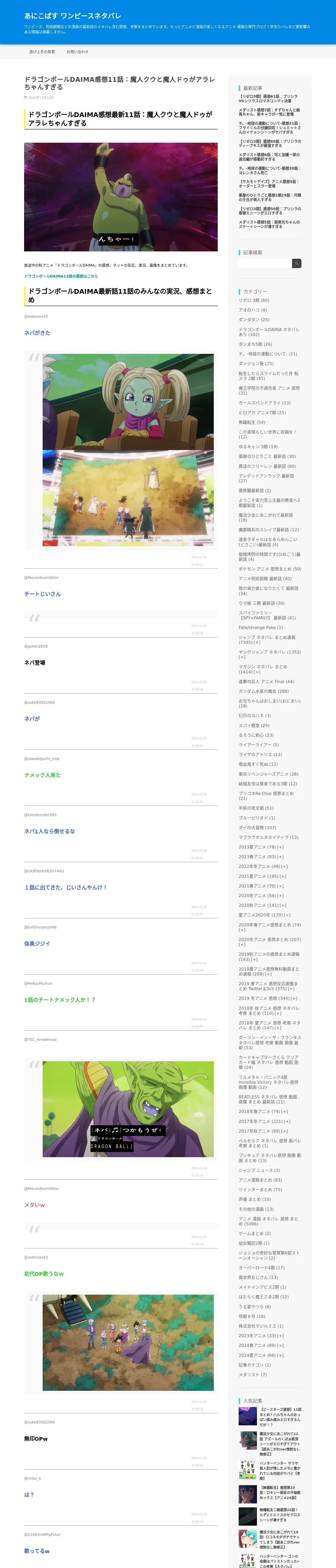Open the つかもうぜ DRAGON BALL Namekian image
Screen dimensions: 336x1568
[x=128, y=1109]
